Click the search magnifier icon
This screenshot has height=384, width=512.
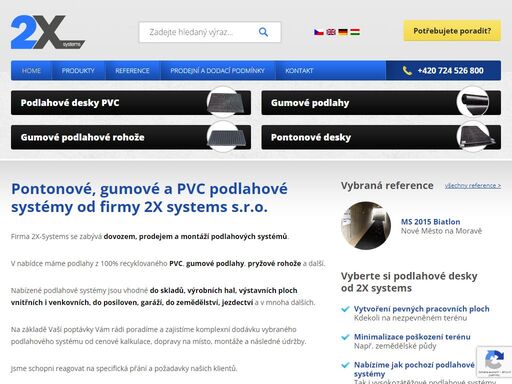tap(263, 32)
